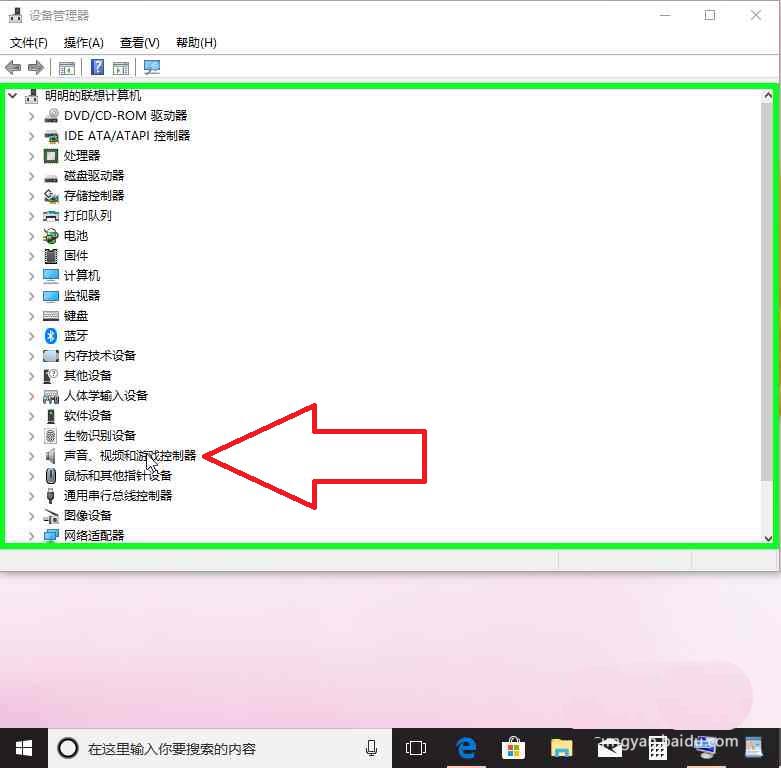Select the 打印队列 label
781x768 pixels.
click(88, 216)
